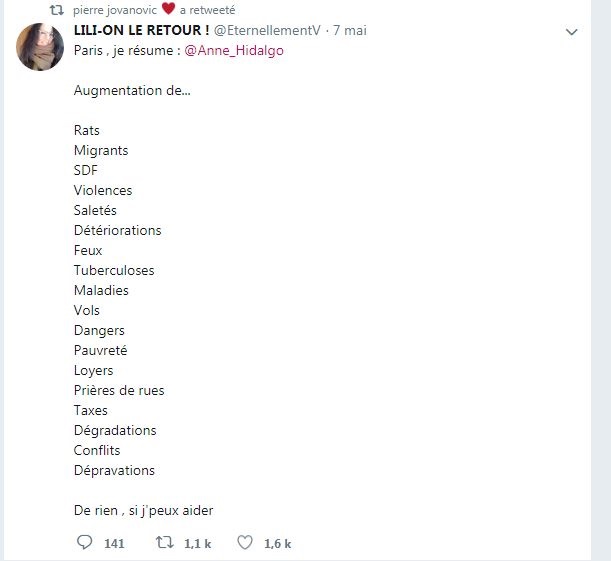Like the tweet with the heart icon
The height and width of the screenshot is (561, 611).
click(x=243, y=543)
